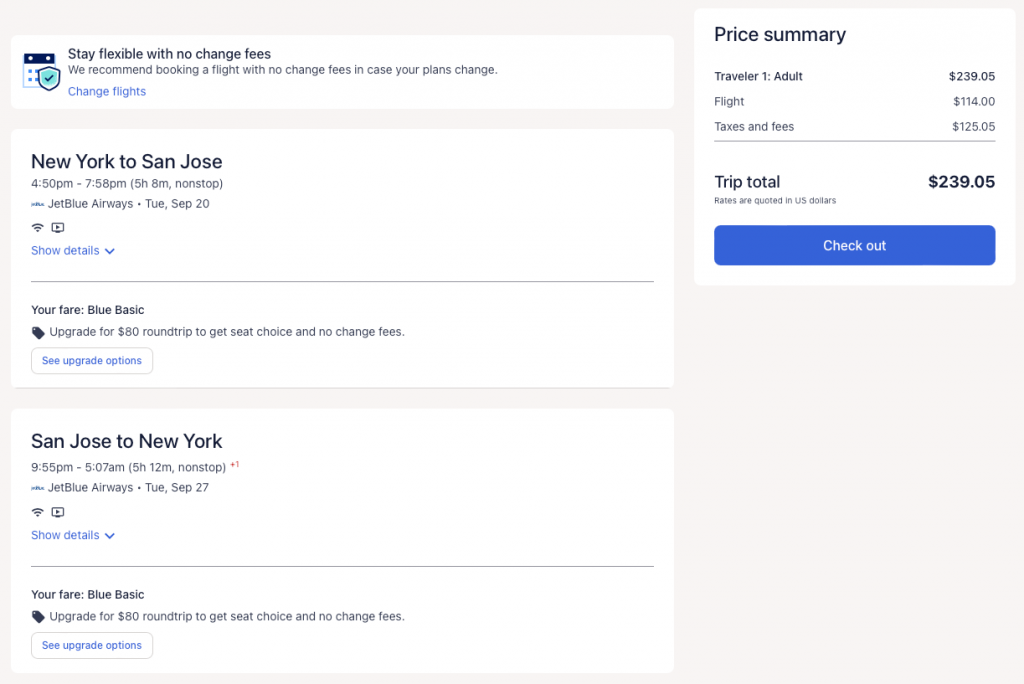Click the San Jose to New York heading

(127, 441)
